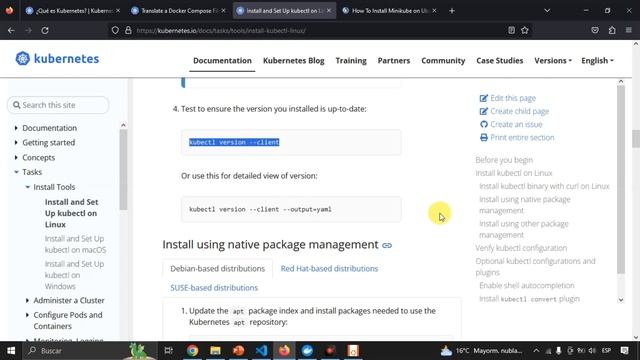This screenshot has height=360, width=640.
Task: Switch to Translate a Docker Compose tab
Action: [178, 11]
